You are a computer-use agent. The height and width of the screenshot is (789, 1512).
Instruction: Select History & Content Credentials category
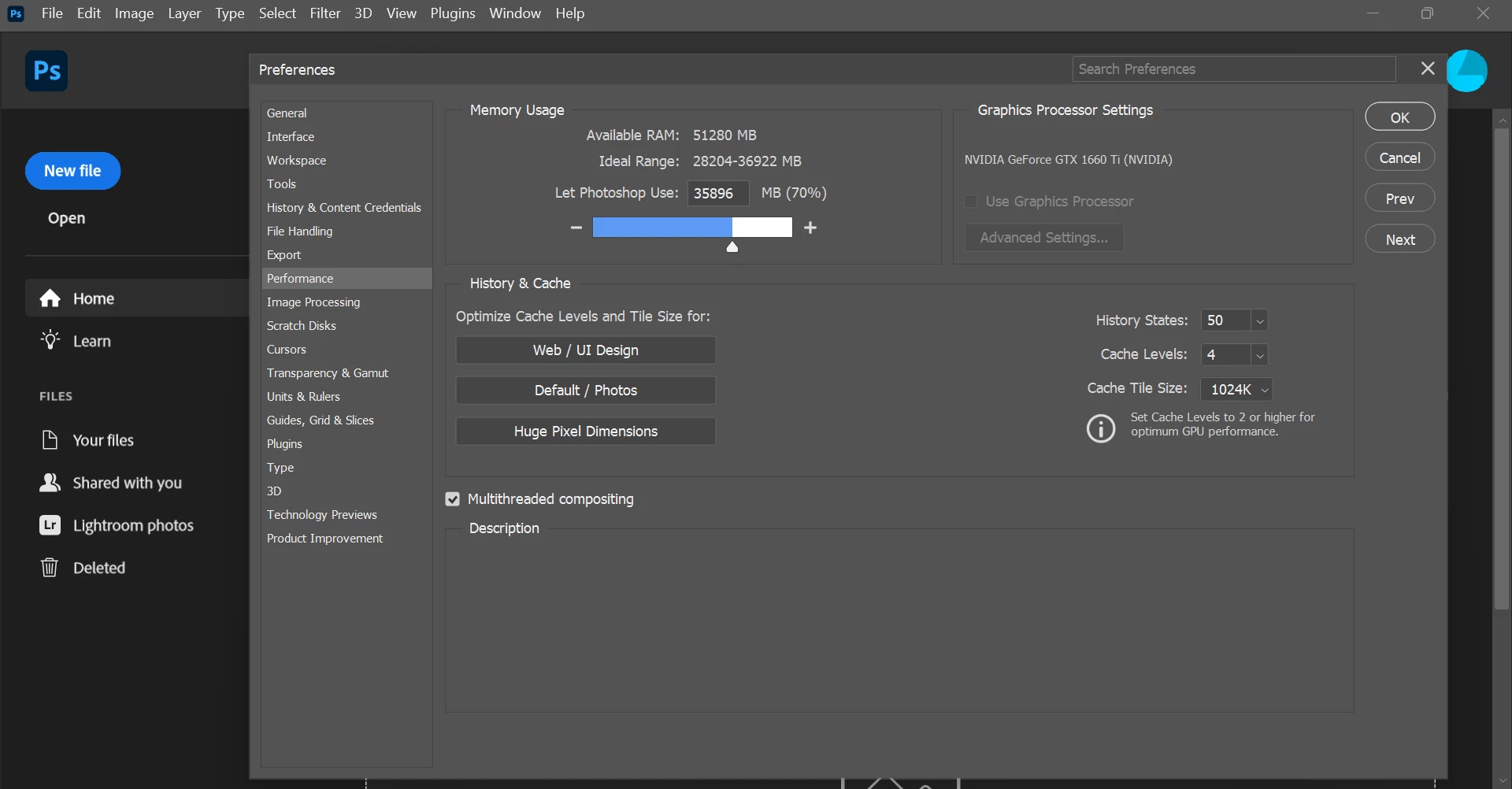tap(346, 208)
